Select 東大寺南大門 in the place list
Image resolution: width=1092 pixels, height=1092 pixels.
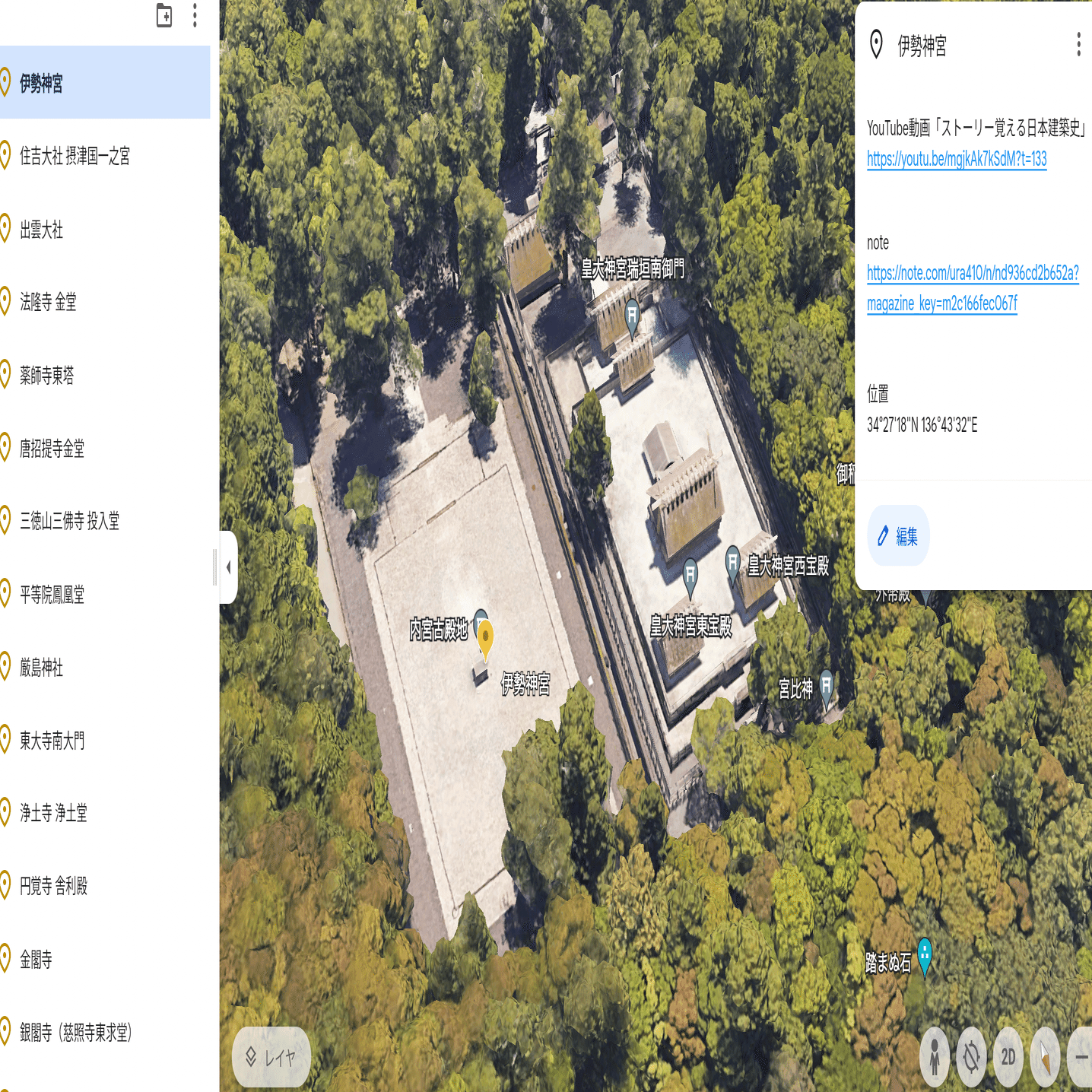pyautogui.click(x=105, y=740)
